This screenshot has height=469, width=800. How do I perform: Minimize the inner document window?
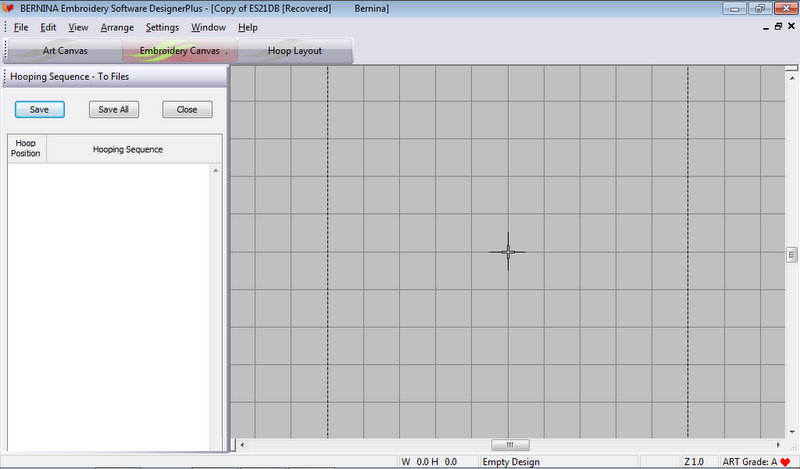tap(763, 27)
